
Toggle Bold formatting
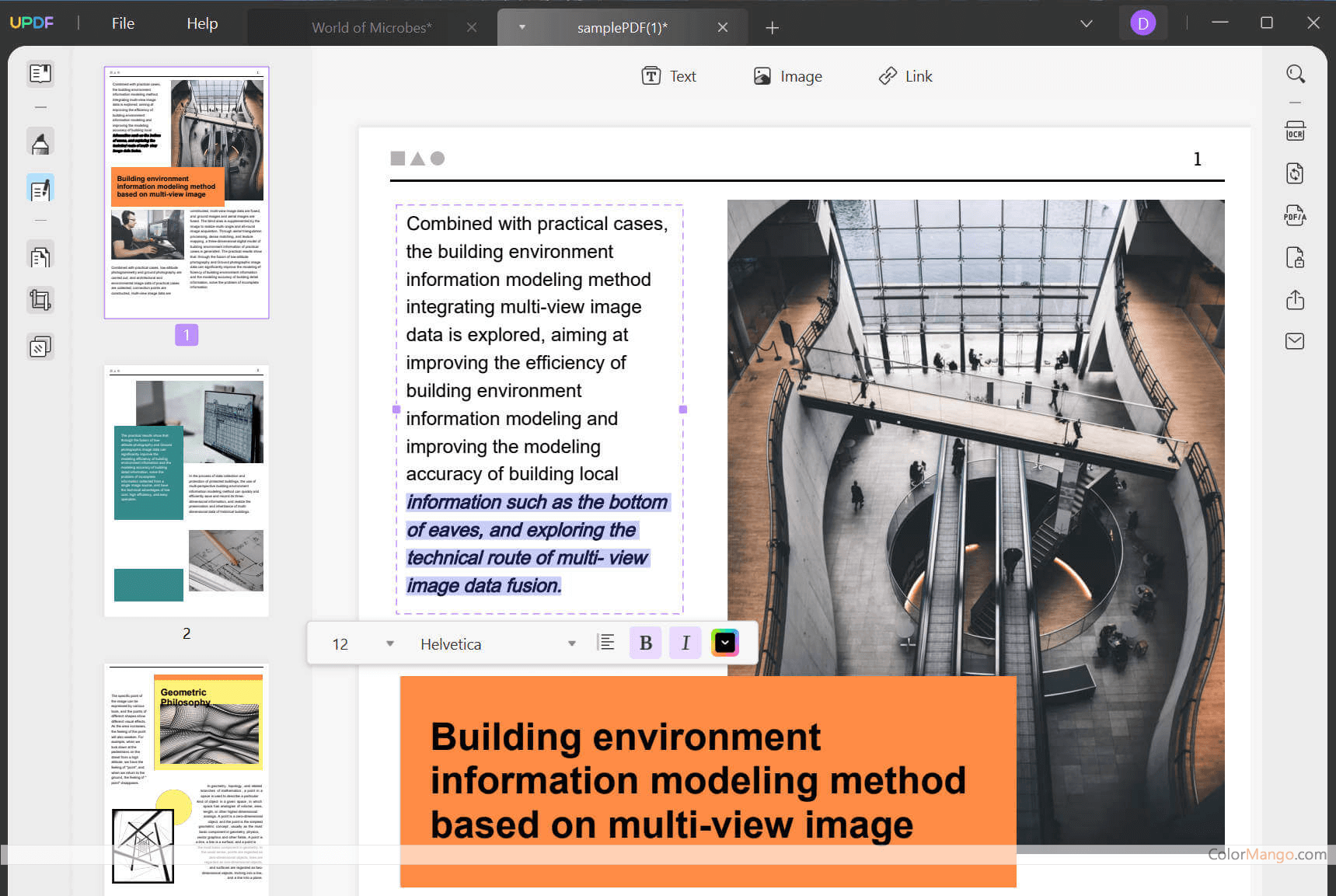645,643
